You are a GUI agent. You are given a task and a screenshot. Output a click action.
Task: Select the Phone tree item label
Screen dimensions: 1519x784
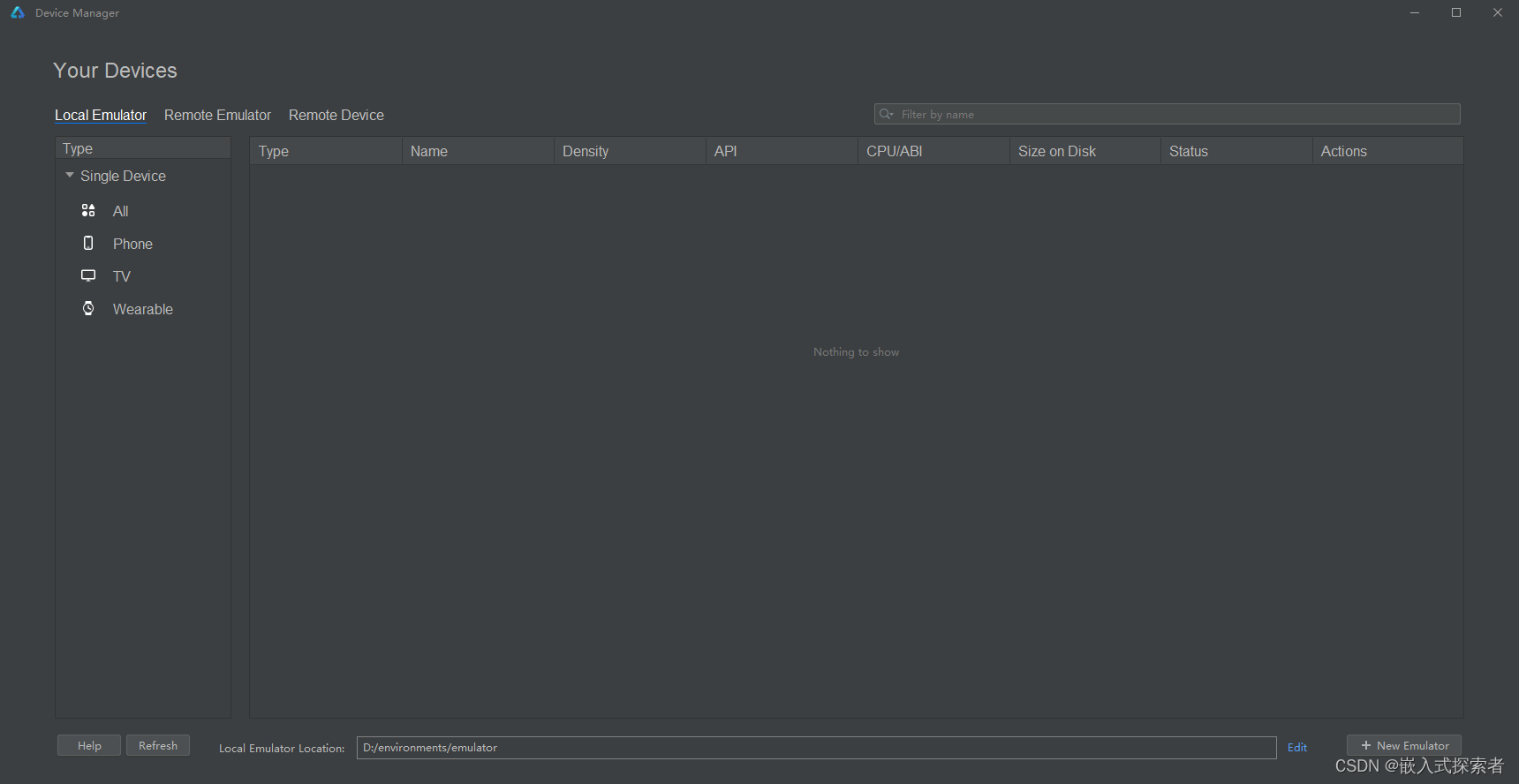(x=132, y=244)
